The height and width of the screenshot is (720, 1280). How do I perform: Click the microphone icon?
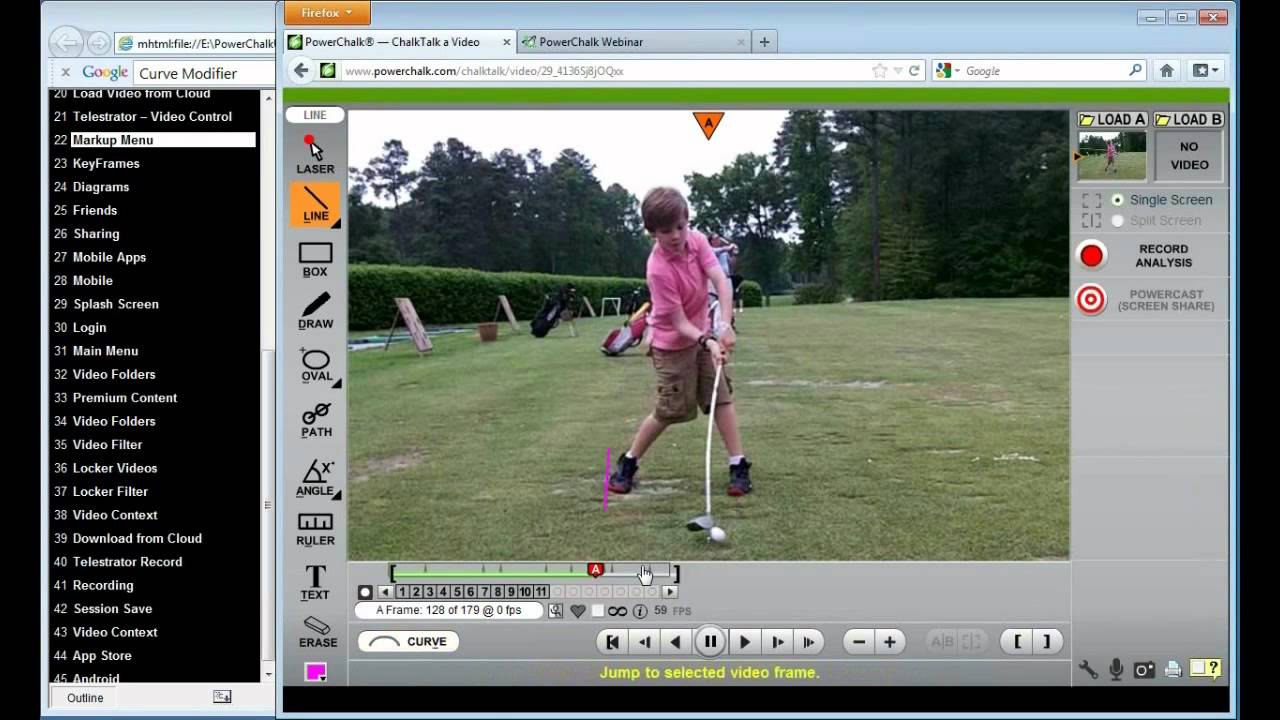[1116, 669]
